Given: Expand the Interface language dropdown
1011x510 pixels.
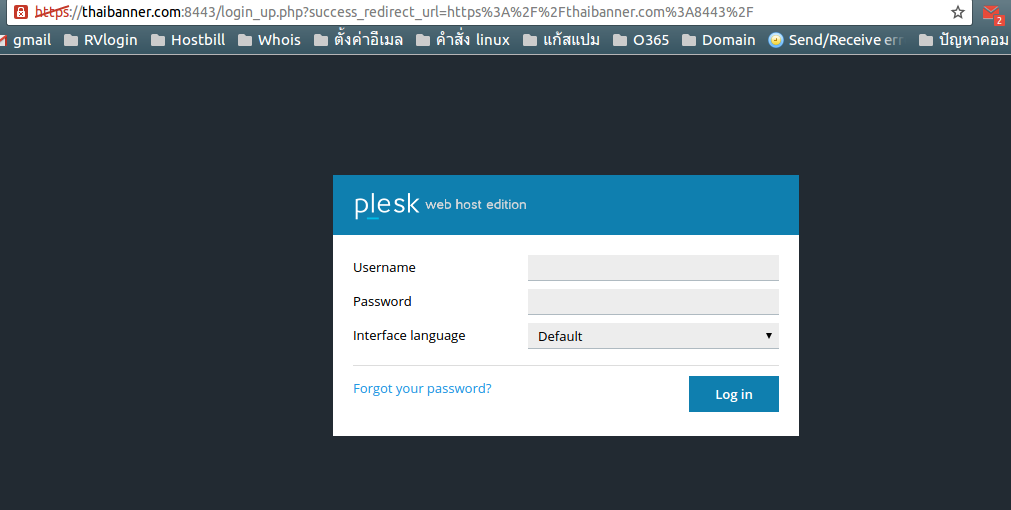Looking at the screenshot, I should [653, 336].
